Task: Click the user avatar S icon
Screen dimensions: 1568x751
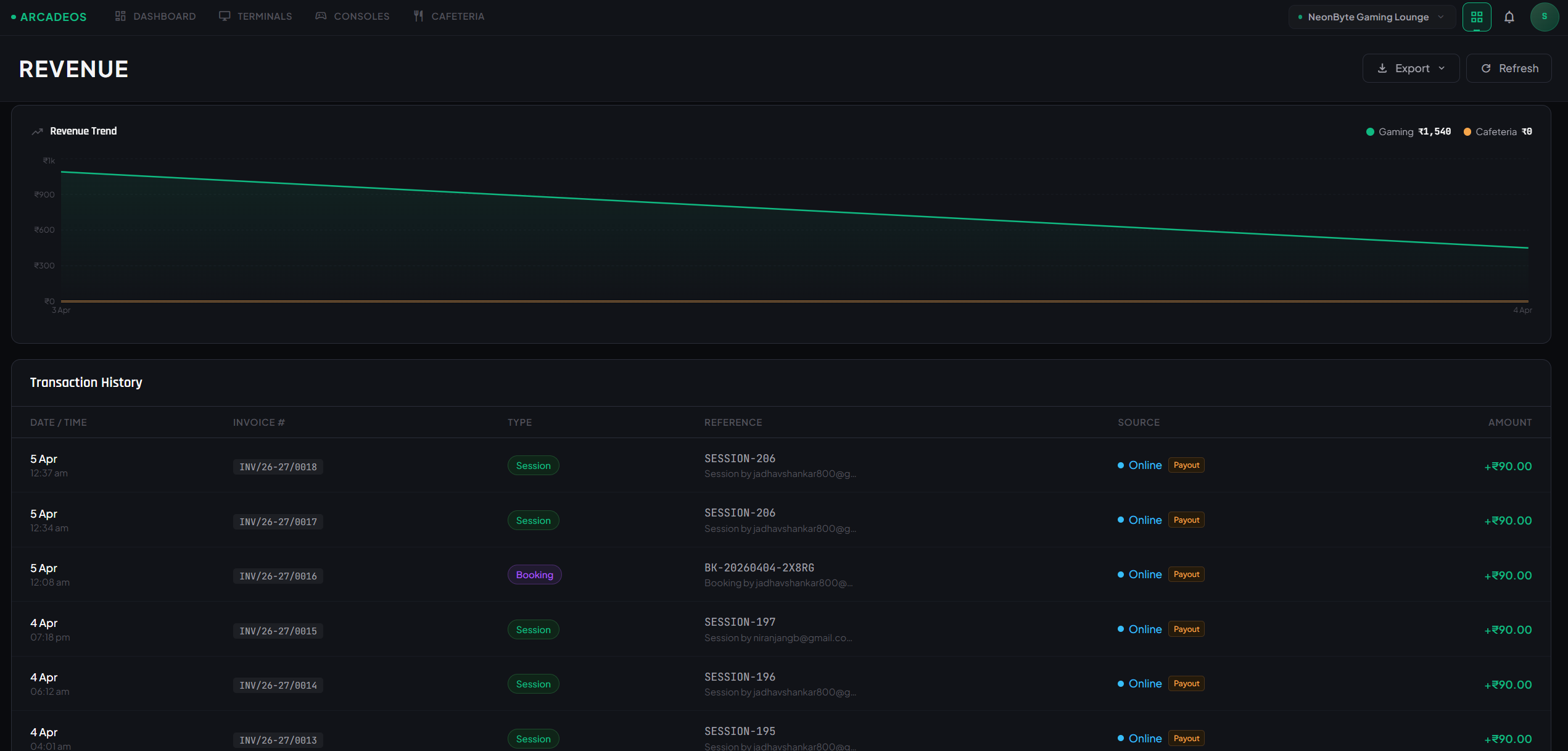Action: click(x=1544, y=17)
